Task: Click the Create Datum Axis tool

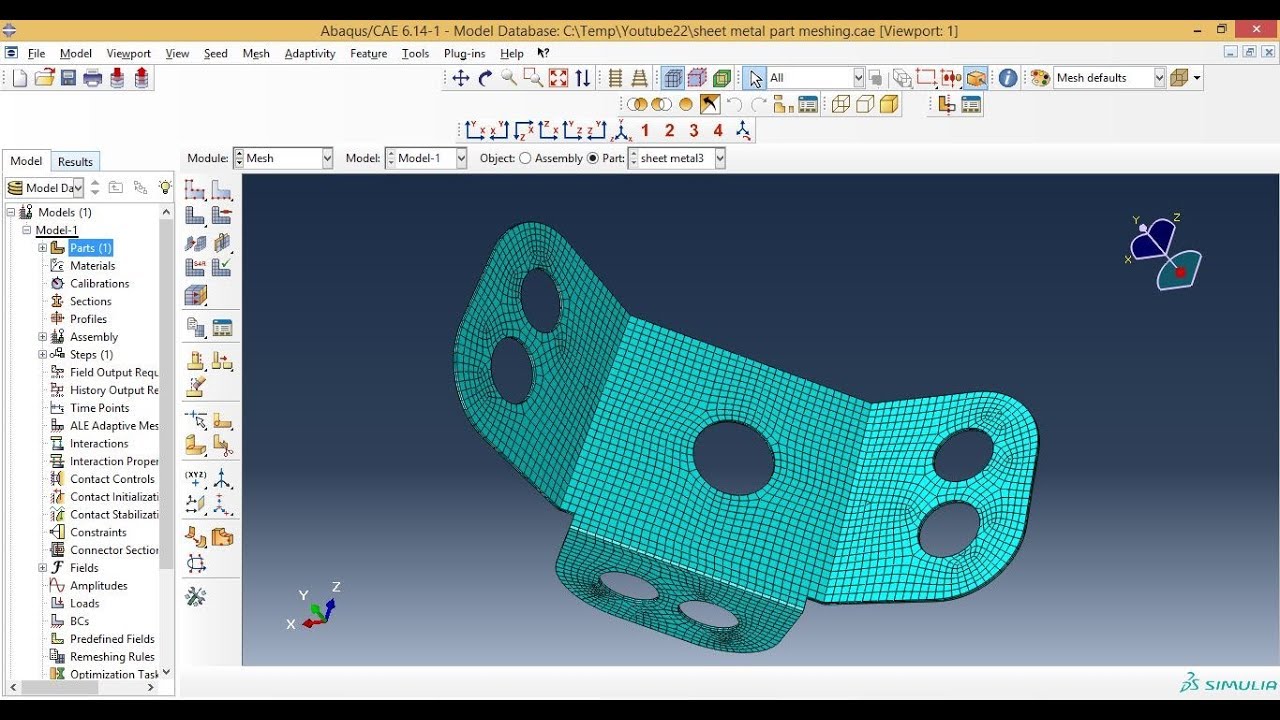Action: 222,479
